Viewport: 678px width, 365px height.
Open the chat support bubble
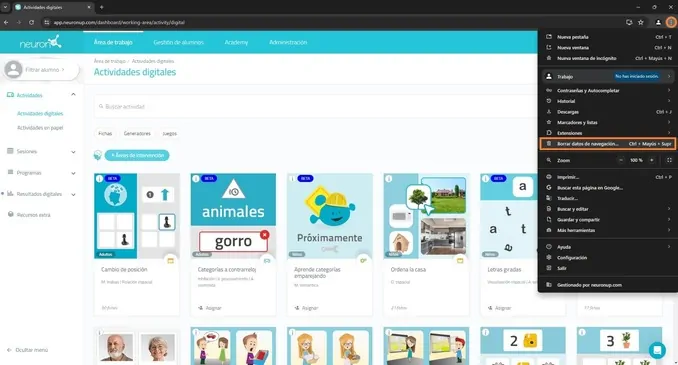[657, 350]
